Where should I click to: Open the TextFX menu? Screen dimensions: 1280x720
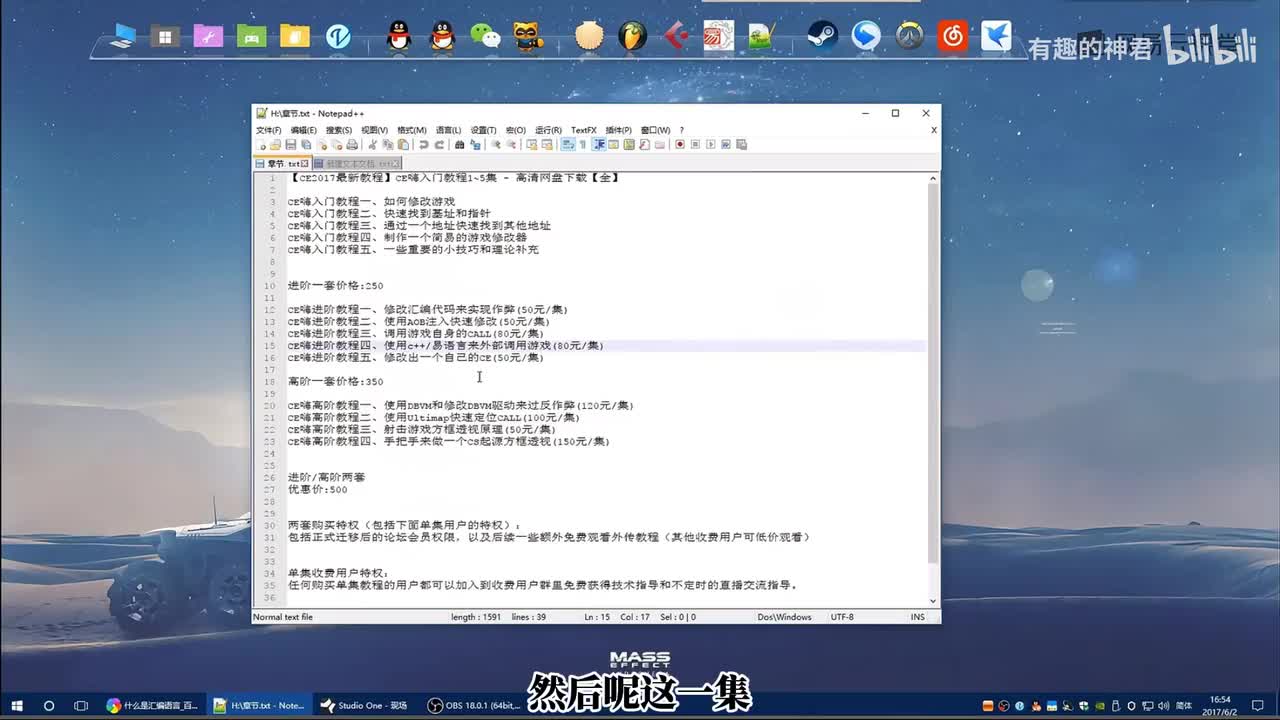[x=584, y=130]
